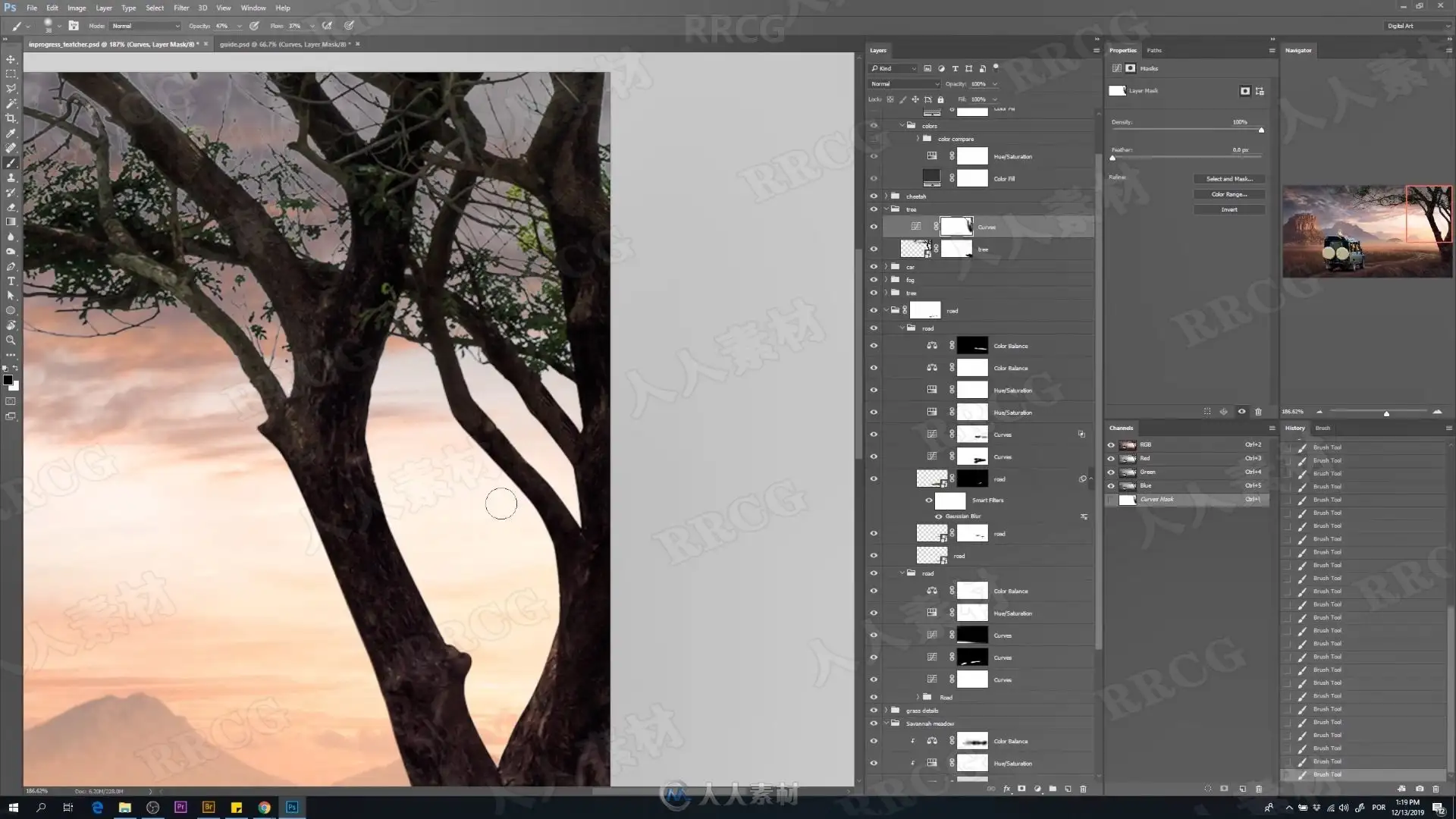Viewport: 1456px width, 819px height.
Task: Select the Zoom tool in toolbar
Action: click(11, 340)
